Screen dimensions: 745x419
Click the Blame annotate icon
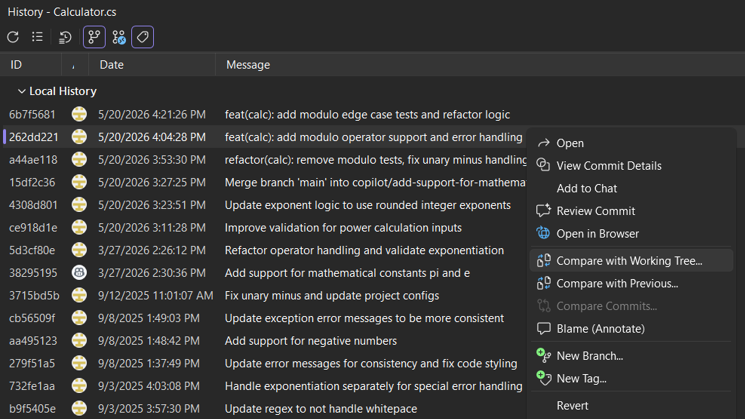544,329
